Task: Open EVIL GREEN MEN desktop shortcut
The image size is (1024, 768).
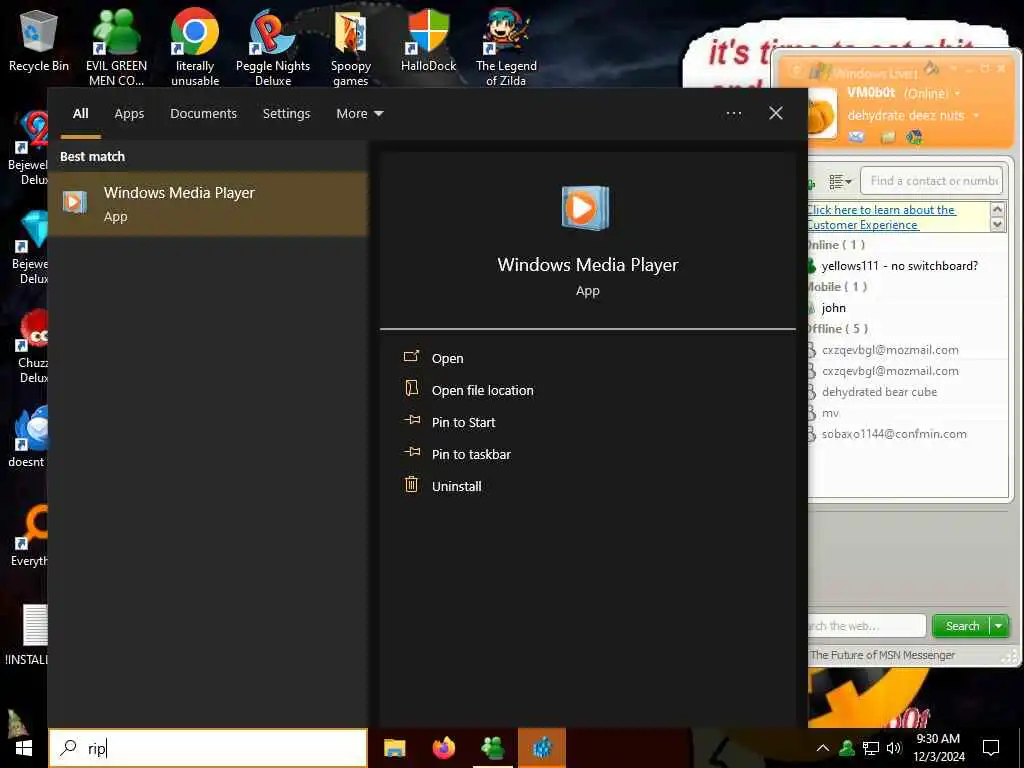Action: (116, 47)
